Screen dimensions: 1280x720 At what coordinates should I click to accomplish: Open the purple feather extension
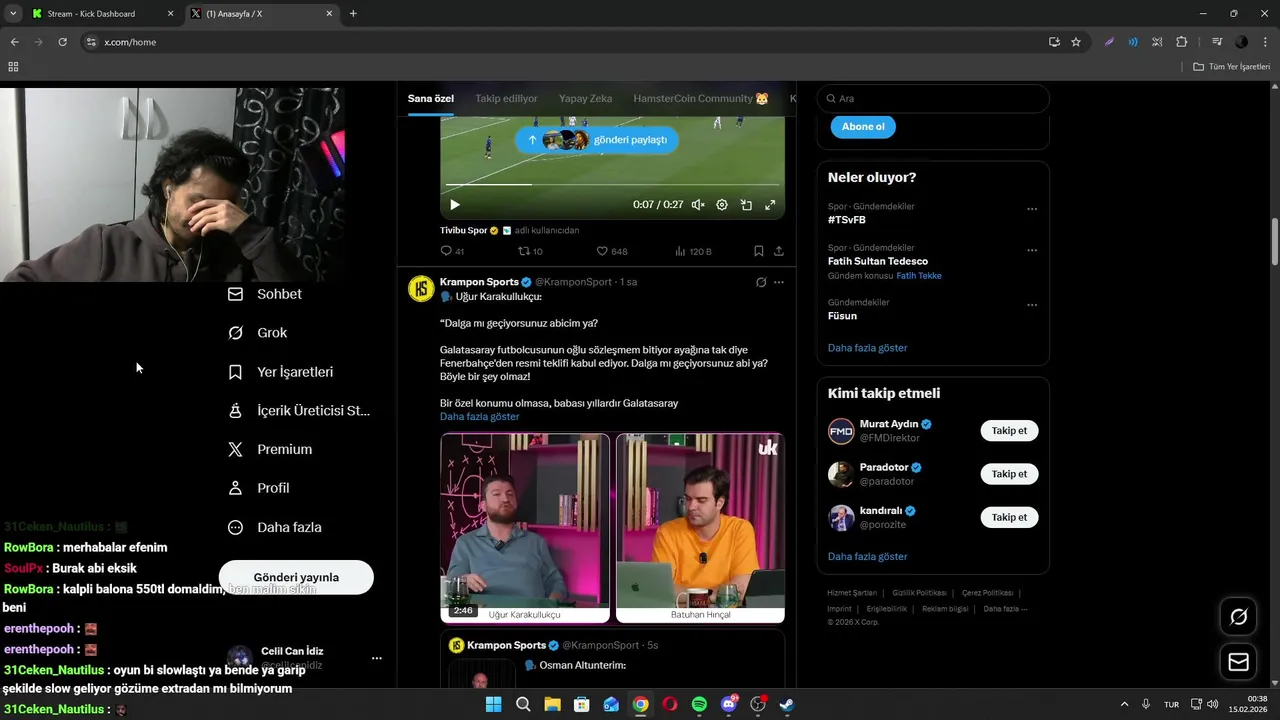coord(1109,42)
